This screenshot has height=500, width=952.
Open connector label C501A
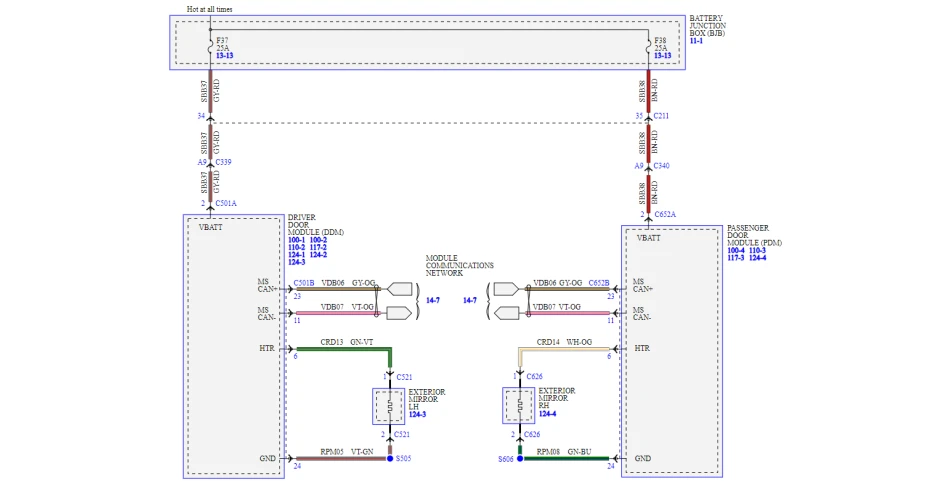click(x=226, y=203)
